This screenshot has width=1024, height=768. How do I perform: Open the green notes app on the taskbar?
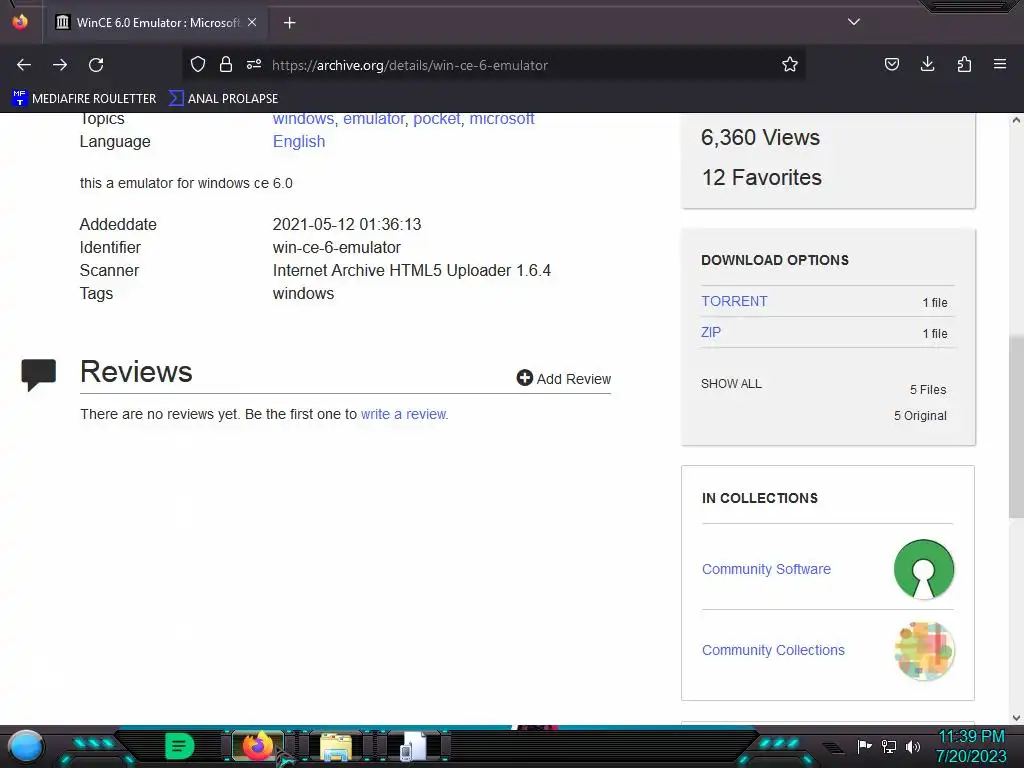179,746
